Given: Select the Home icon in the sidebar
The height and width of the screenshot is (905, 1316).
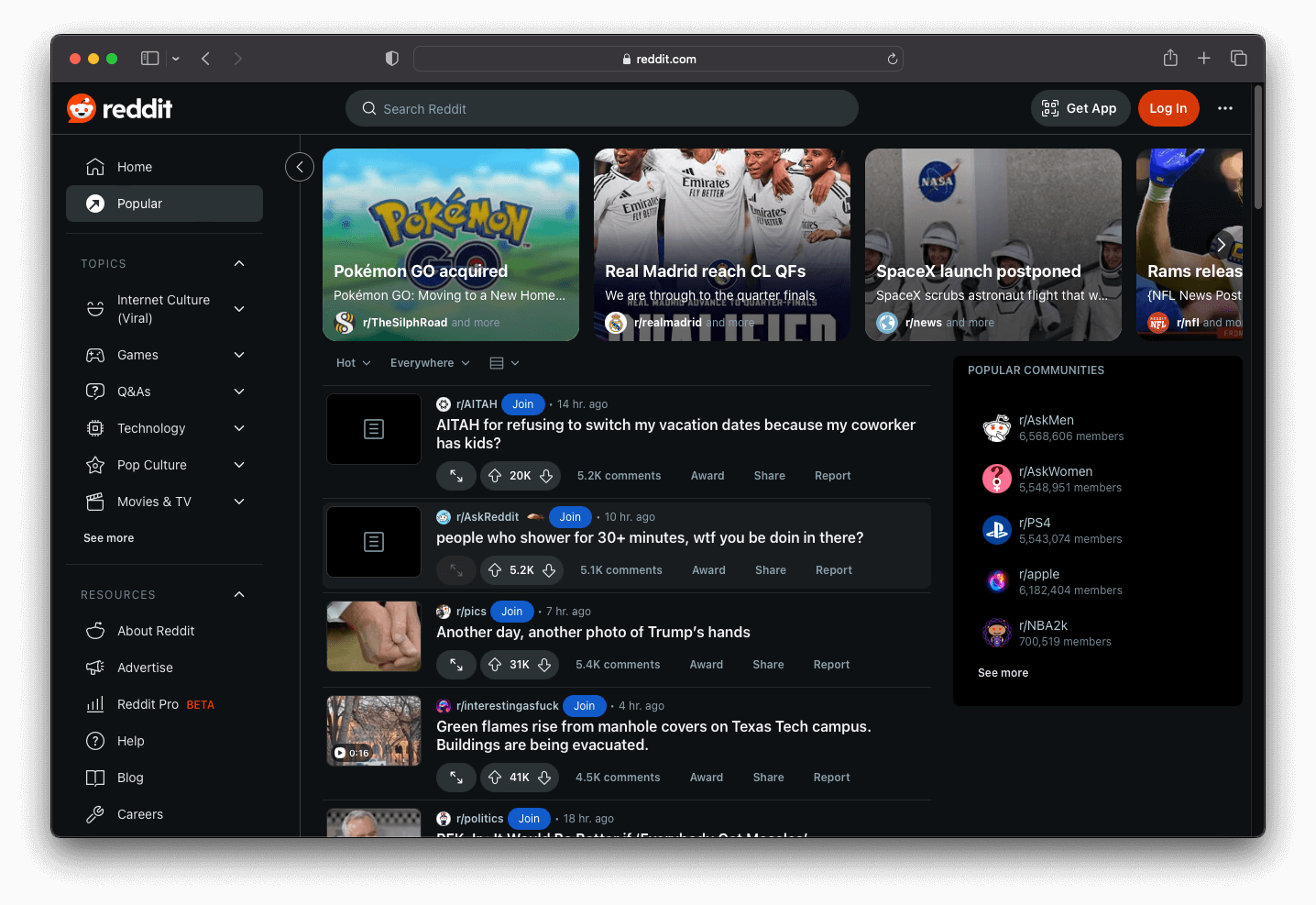Looking at the screenshot, I should [x=95, y=166].
